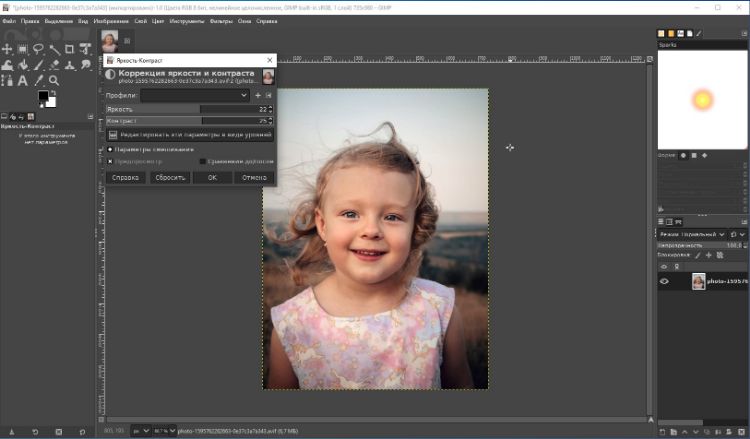
Task: Open the Profiles dropdown
Action: tap(195, 95)
